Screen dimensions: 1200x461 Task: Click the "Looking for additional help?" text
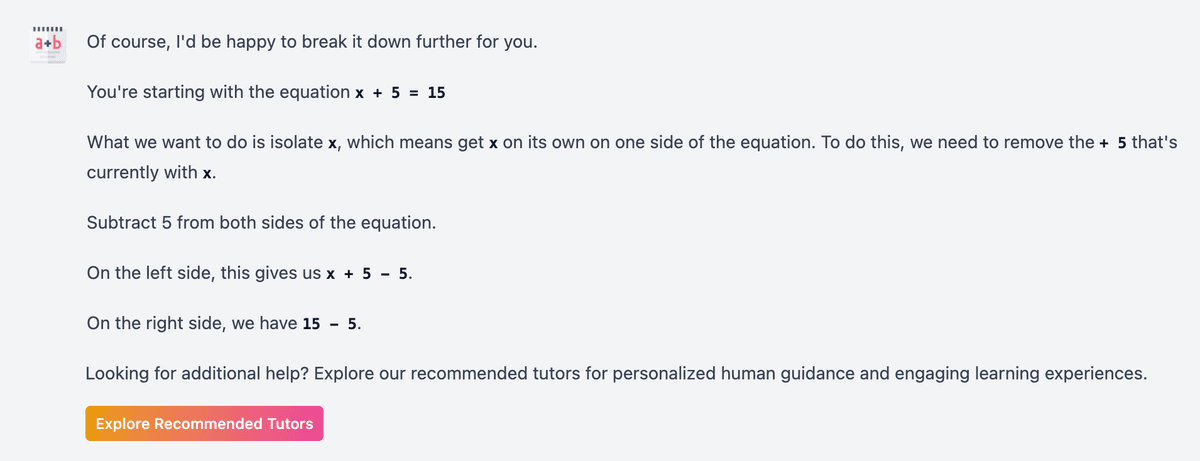pyautogui.click(x=197, y=374)
